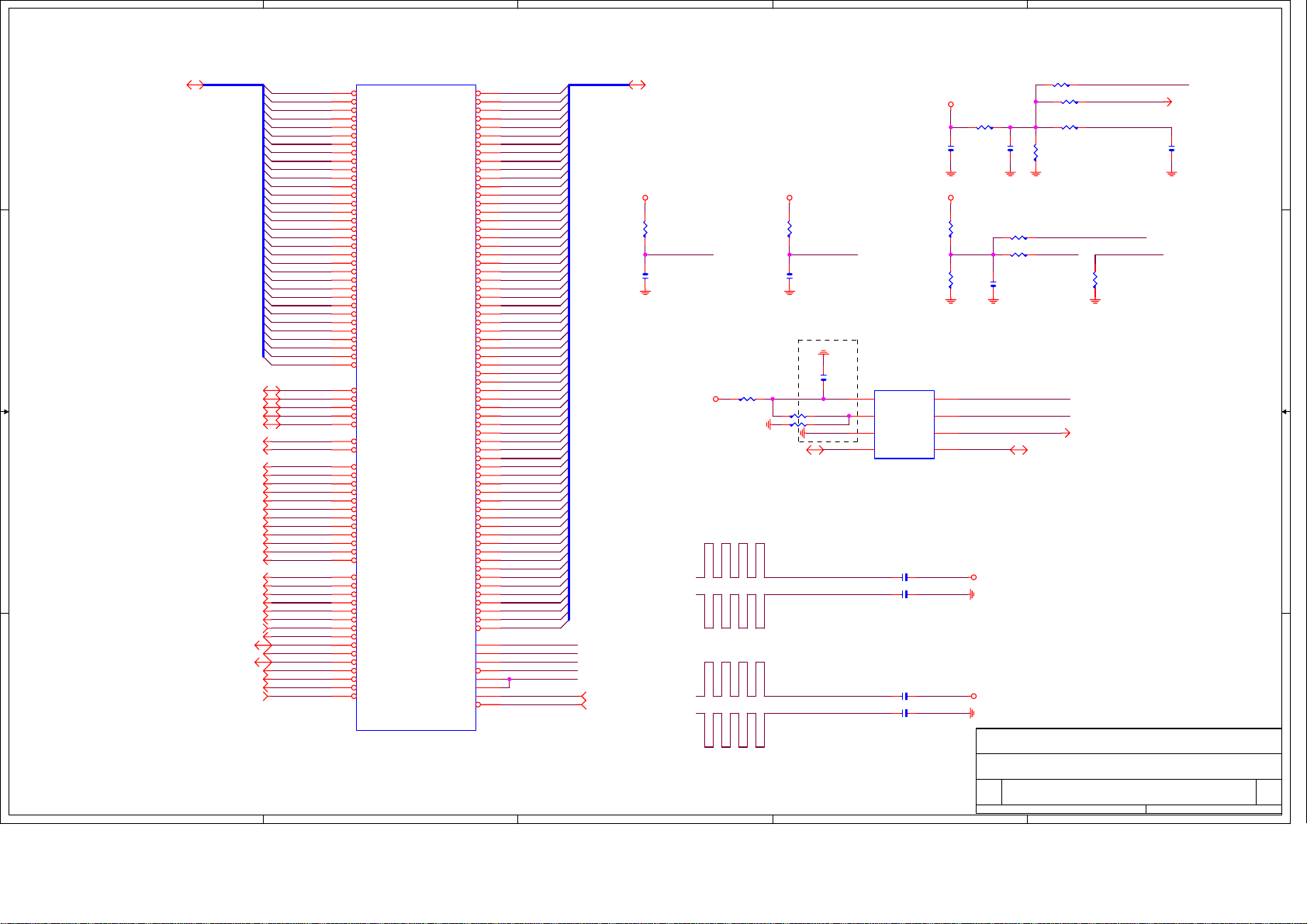Viewport: 1307px width, 924px height.
Task: Select the lone resistor under the L-shaped wire
Action: pos(1094,279)
